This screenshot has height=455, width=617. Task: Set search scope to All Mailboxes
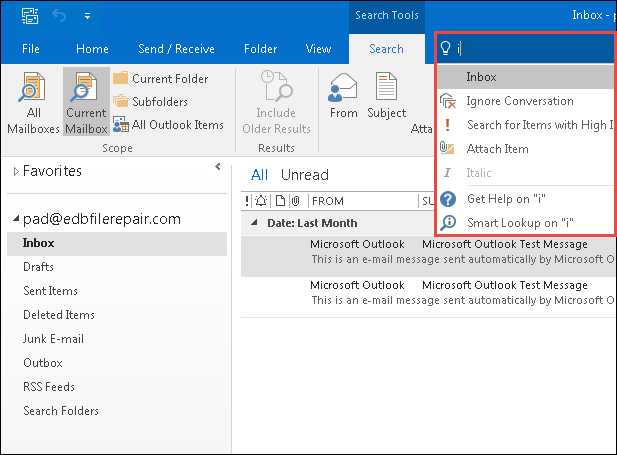[33, 103]
